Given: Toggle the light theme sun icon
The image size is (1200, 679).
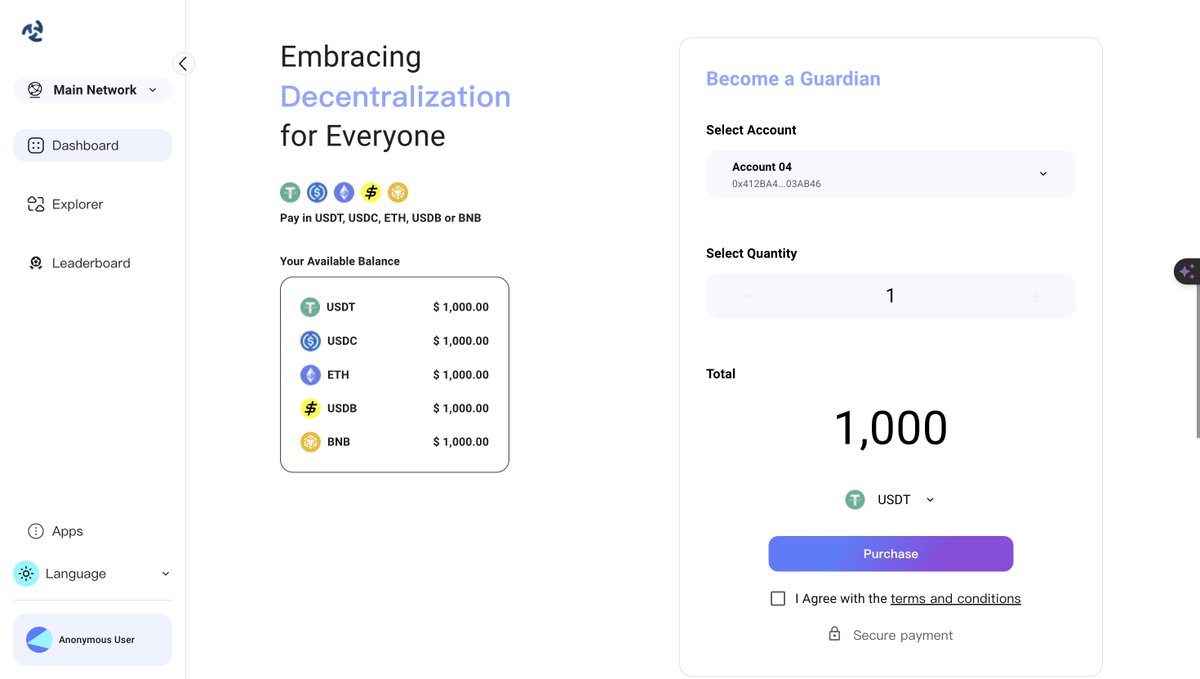Looking at the screenshot, I should (26, 574).
